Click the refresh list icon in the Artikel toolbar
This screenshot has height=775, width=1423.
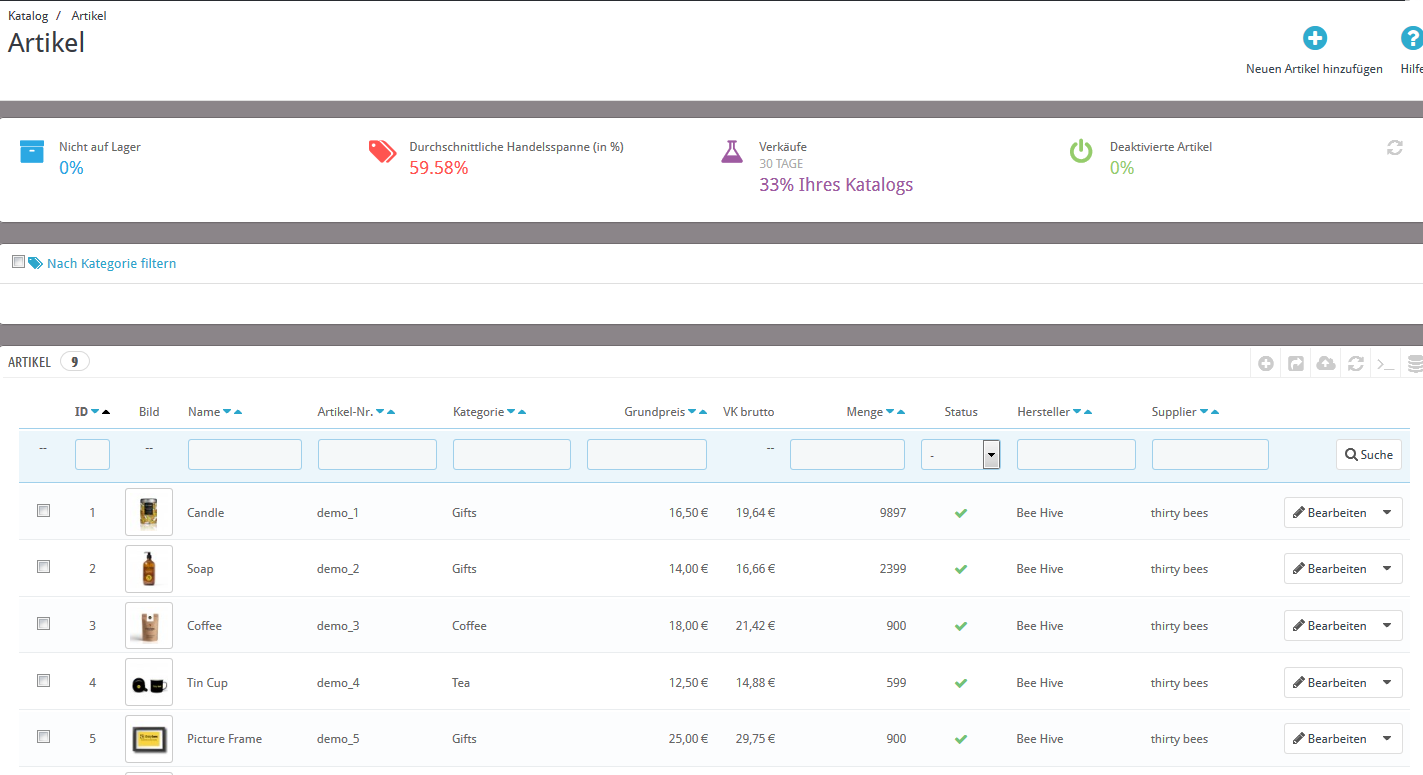[1356, 364]
